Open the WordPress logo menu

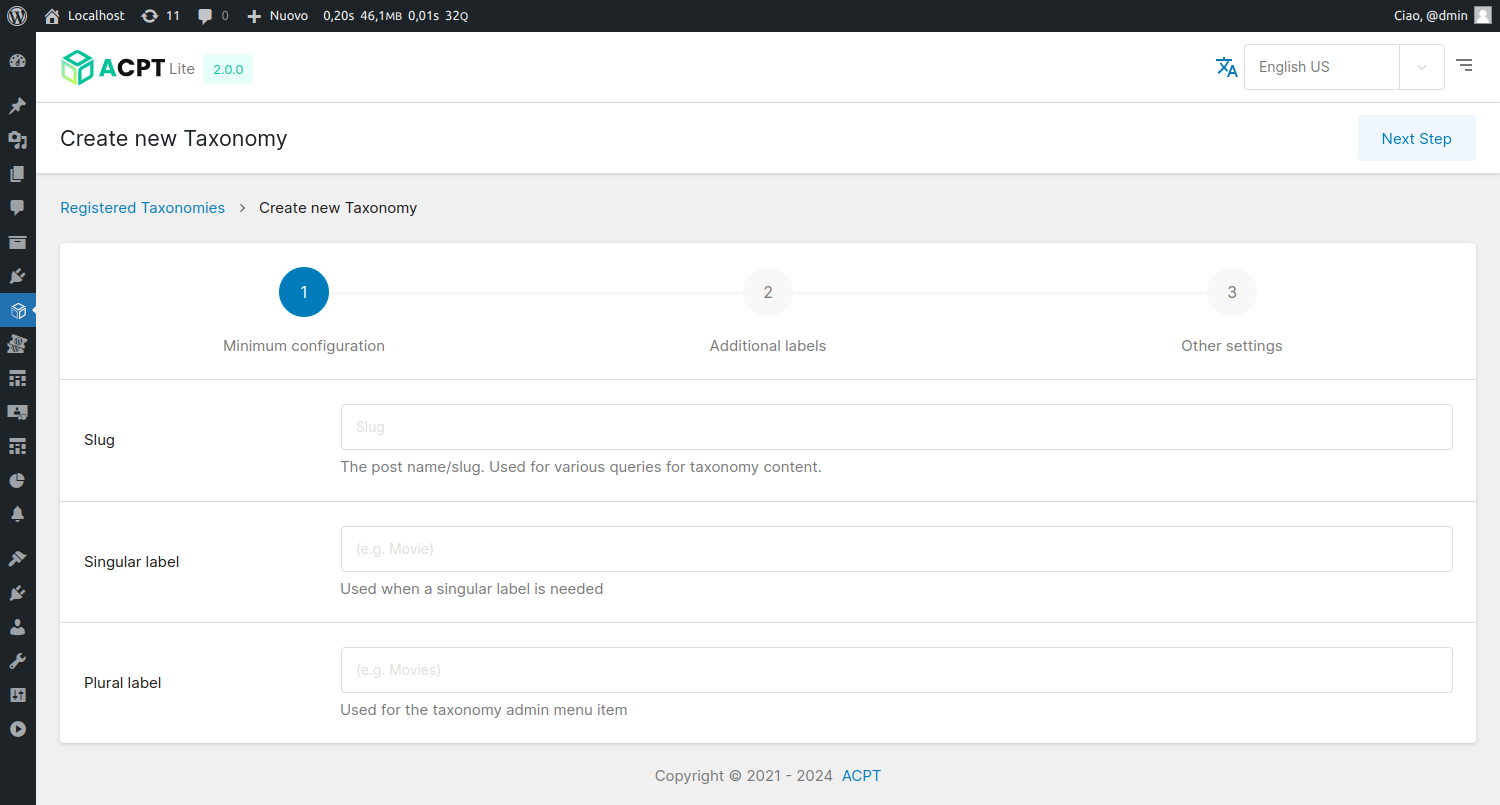[x=17, y=16]
